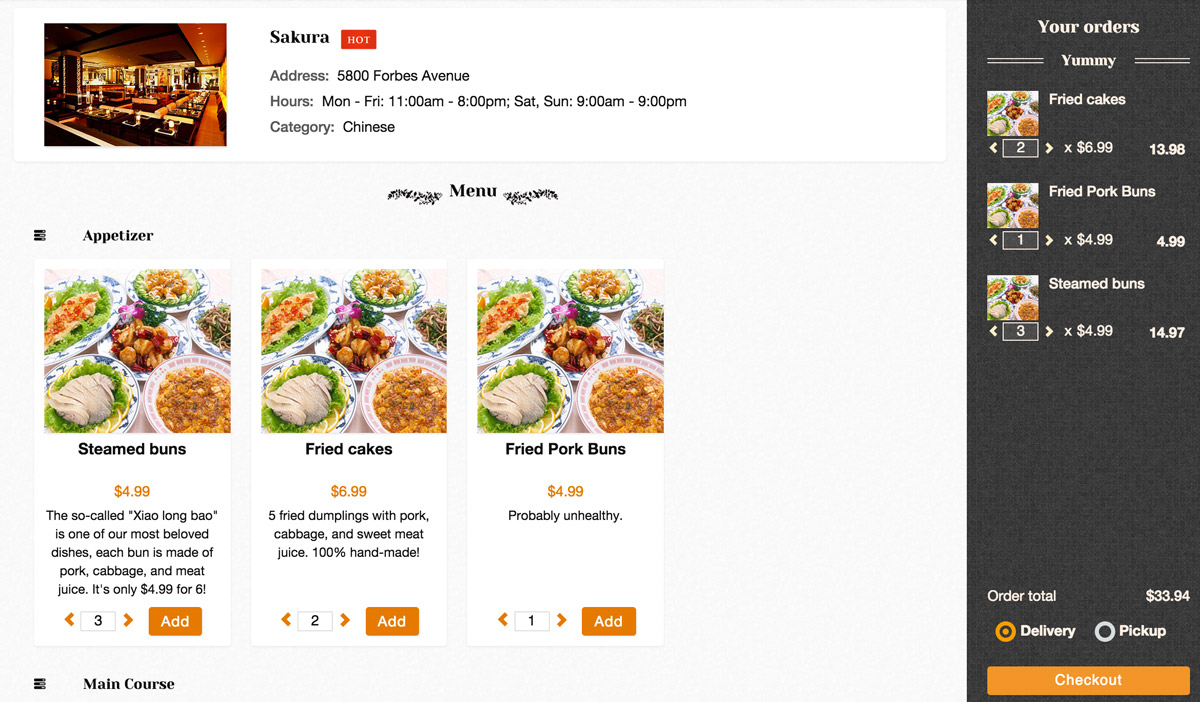Click Steamed buns quantity field in order sidebar

[x=1020, y=331]
